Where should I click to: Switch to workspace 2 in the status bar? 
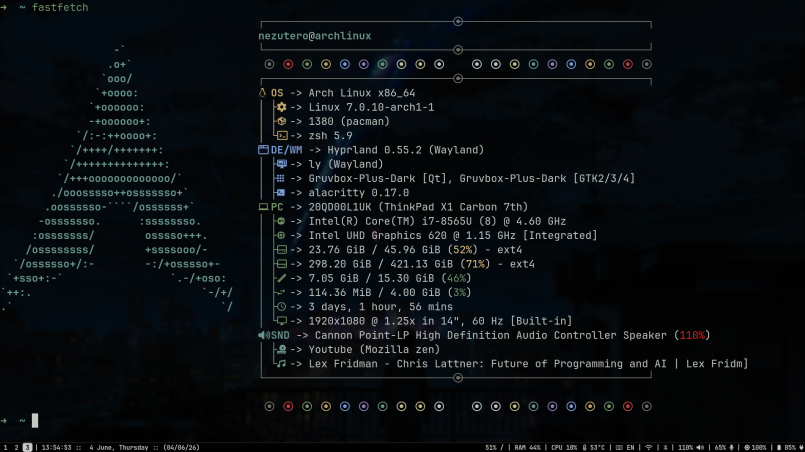pyautogui.click(x=16, y=447)
